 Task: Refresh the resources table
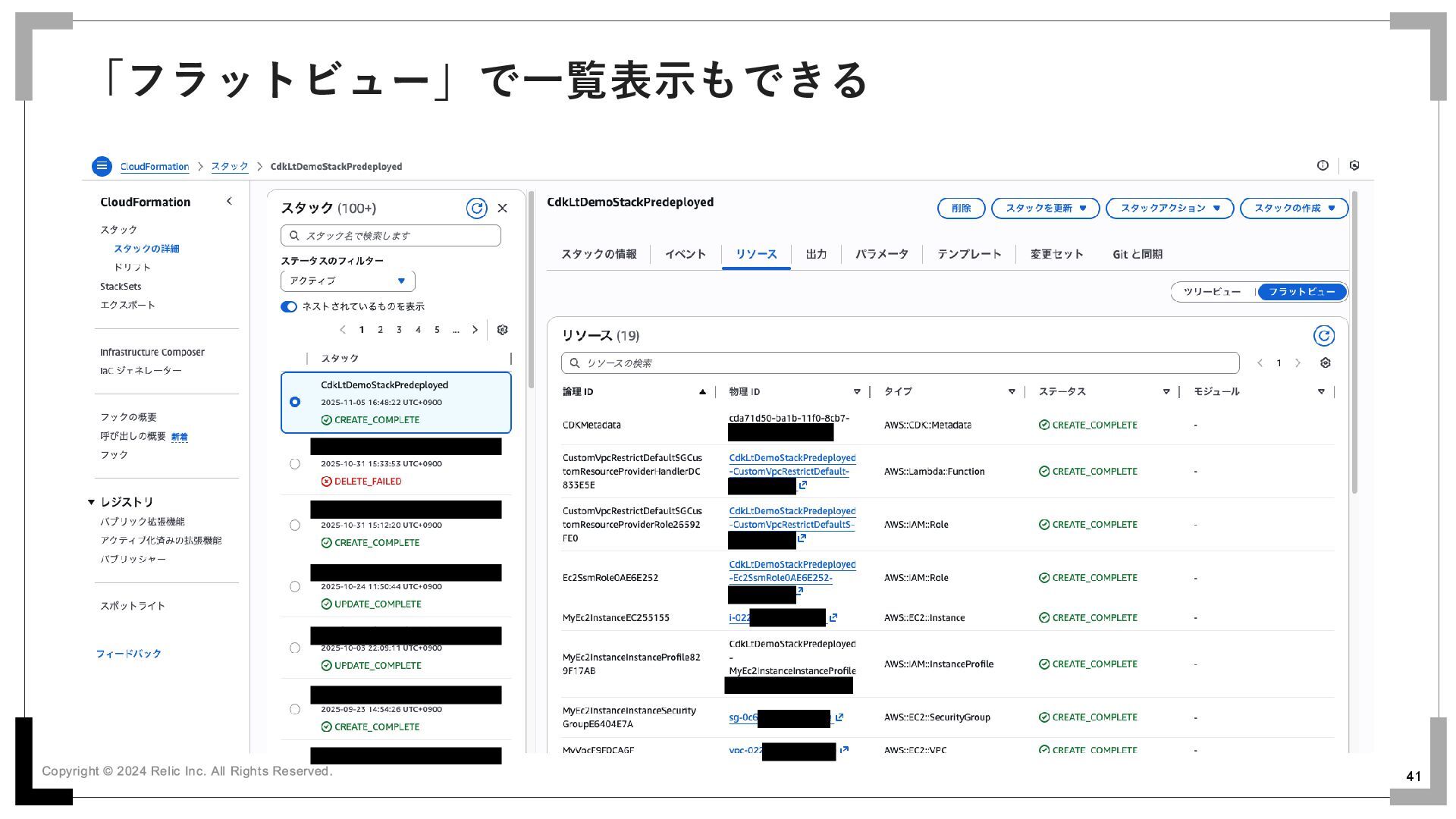[1323, 336]
